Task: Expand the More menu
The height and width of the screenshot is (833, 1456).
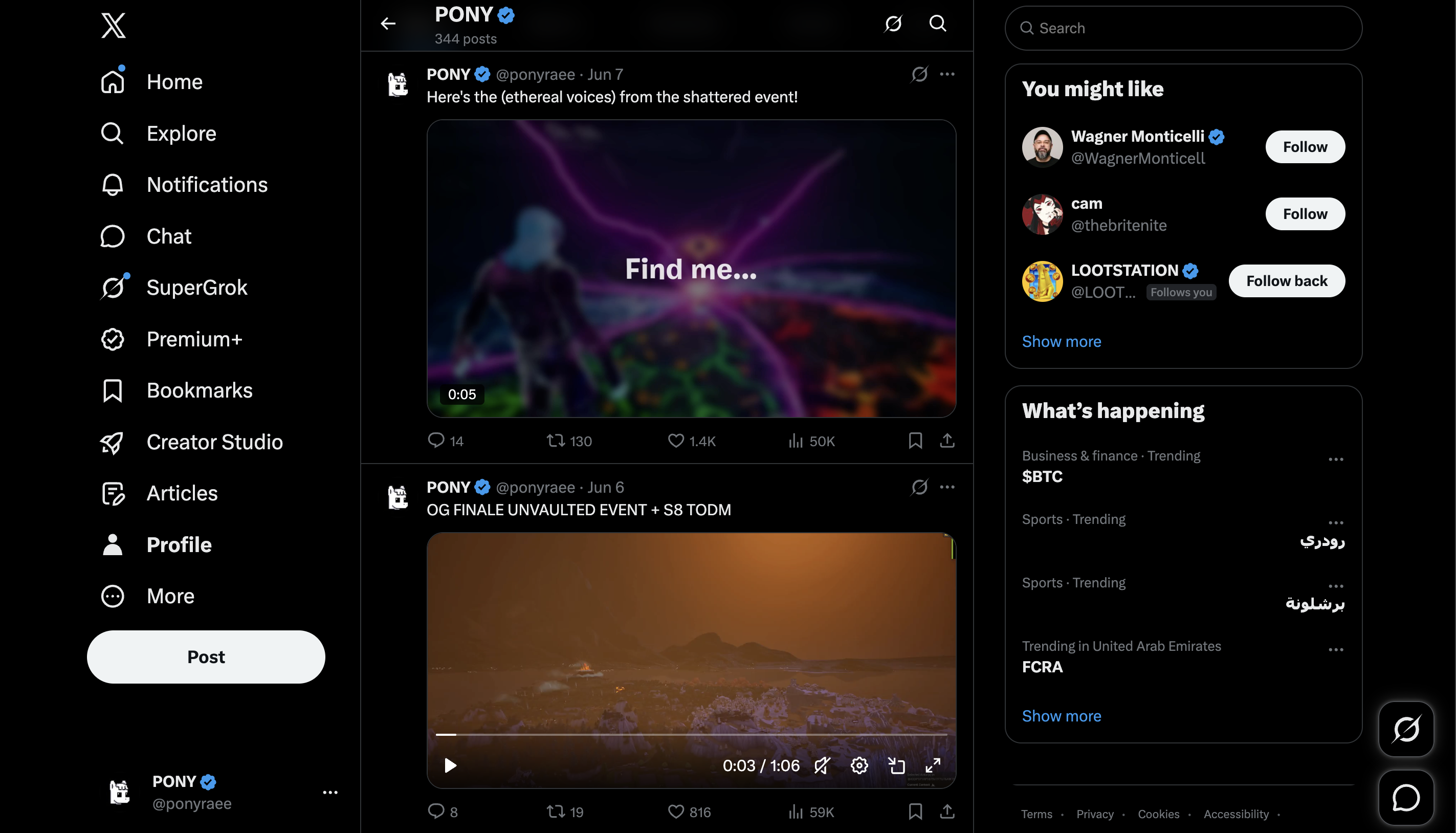Action: pos(147,596)
